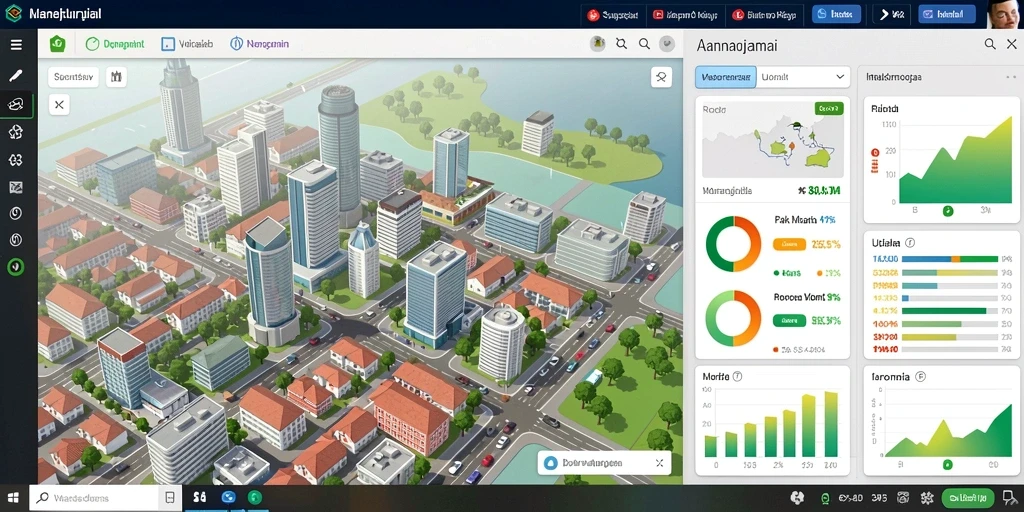
Task: Select the pen tool in sidebar
Action: [x=16, y=76]
